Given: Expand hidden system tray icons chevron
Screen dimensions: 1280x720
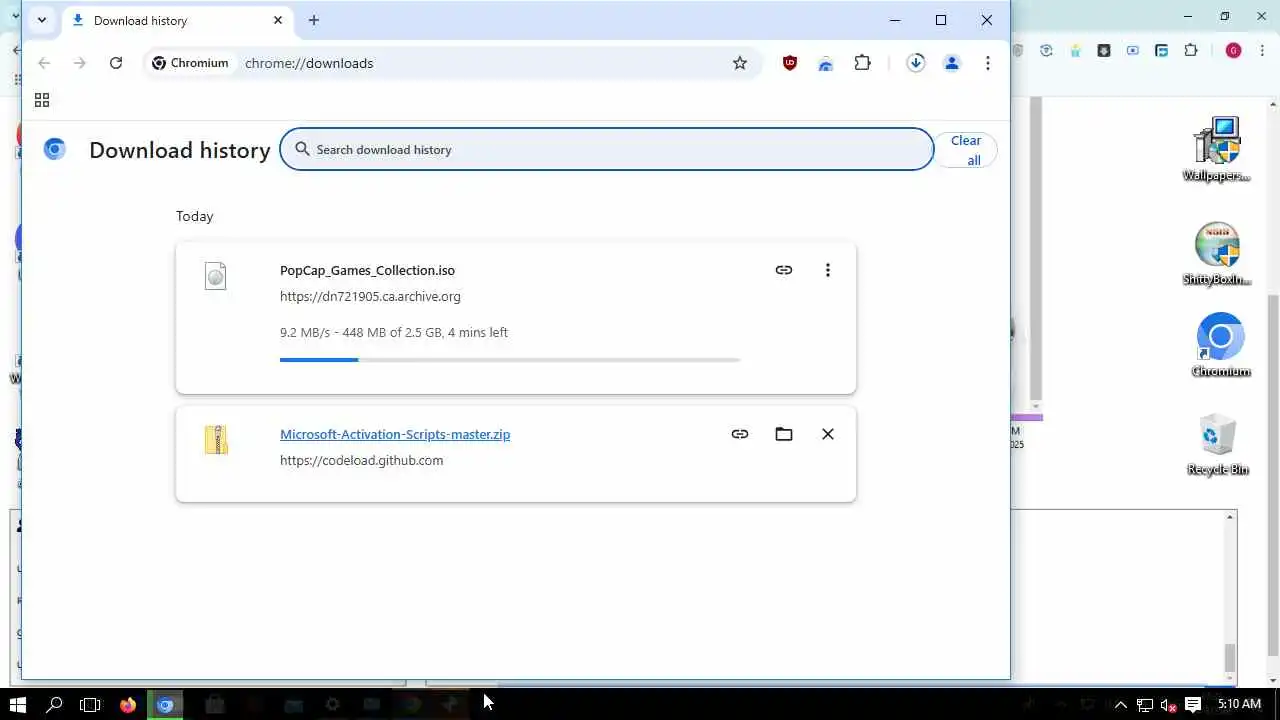Looking at the screenshot, I should pyautogui.click(x=1121, y=705).
